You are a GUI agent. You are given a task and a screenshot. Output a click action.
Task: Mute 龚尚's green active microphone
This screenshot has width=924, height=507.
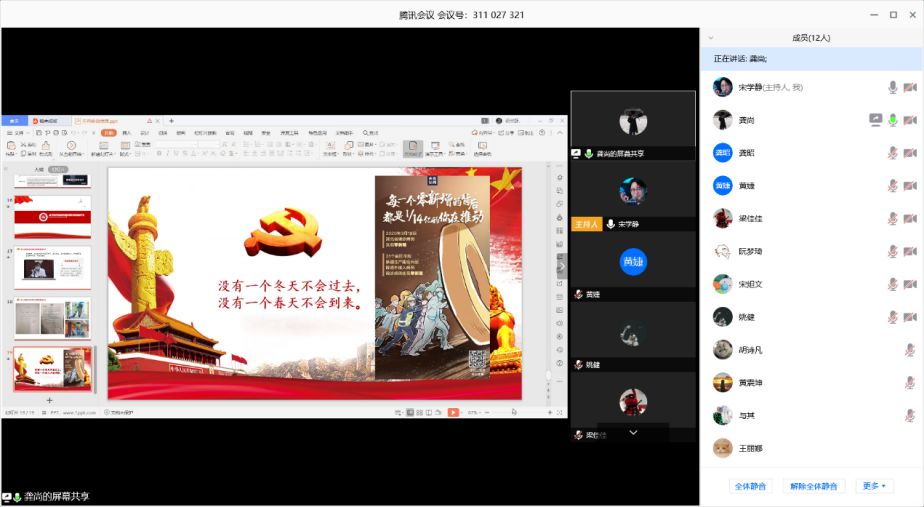tap(892, 120)
